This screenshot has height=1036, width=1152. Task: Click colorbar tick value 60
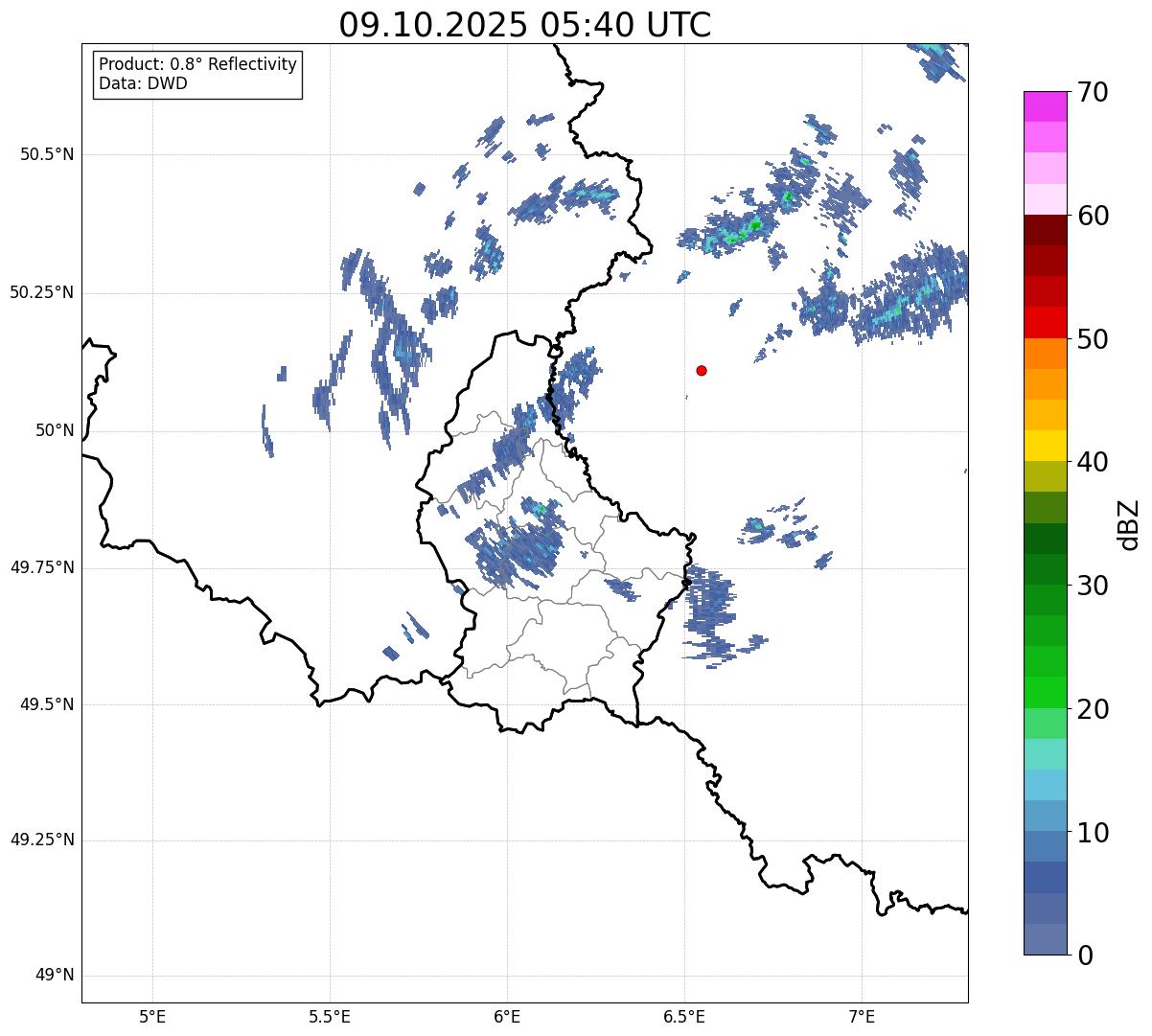(x=1093, y=216)
